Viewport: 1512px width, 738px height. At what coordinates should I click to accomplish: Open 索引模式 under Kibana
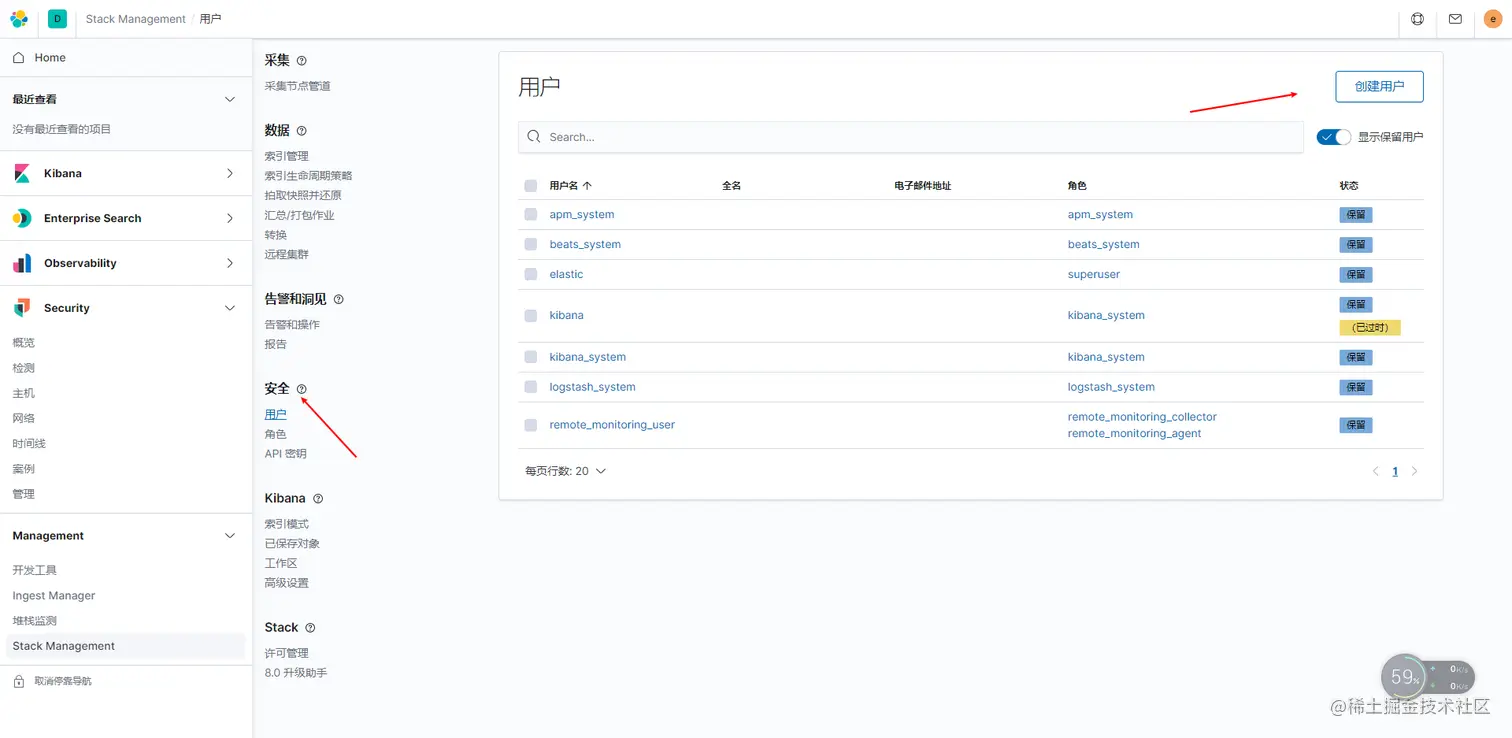pos(287,524)
